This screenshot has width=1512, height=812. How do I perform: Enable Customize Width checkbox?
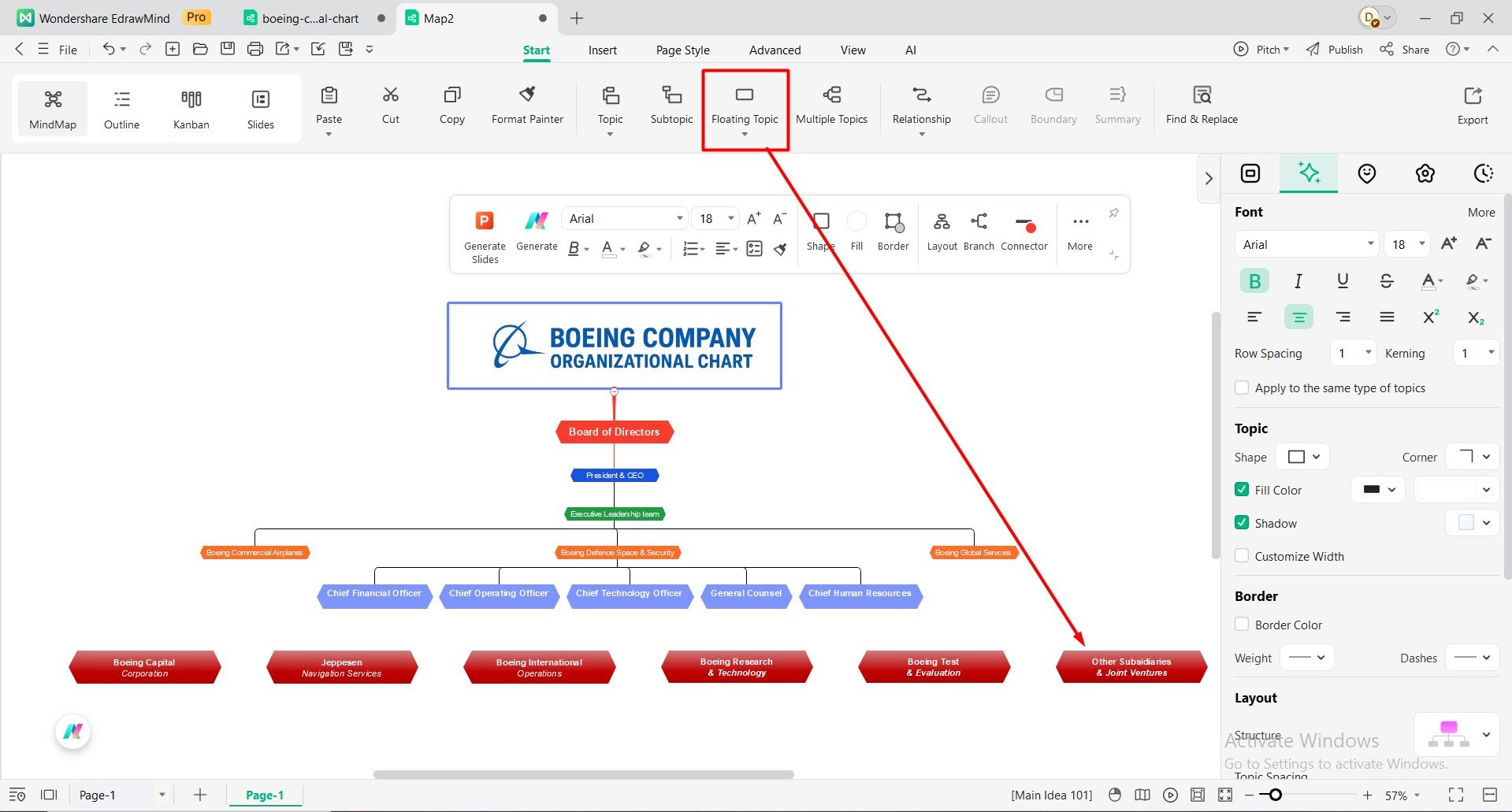point(1242,555)
